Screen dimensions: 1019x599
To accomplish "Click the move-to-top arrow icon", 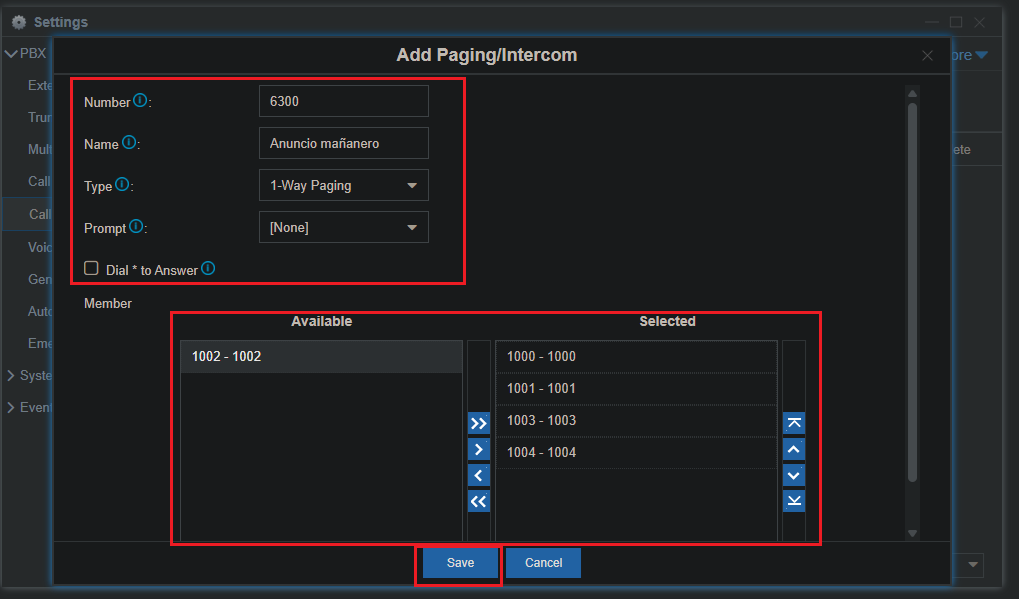I will [794, 424].
